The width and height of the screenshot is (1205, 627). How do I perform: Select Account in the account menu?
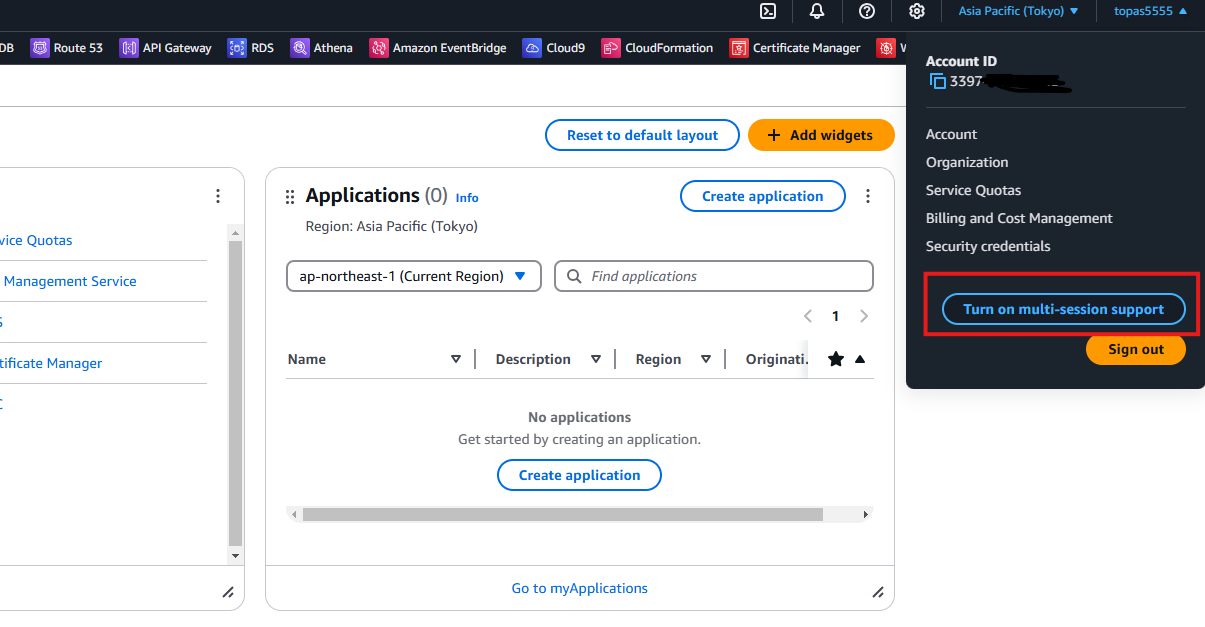click(951, 134)
